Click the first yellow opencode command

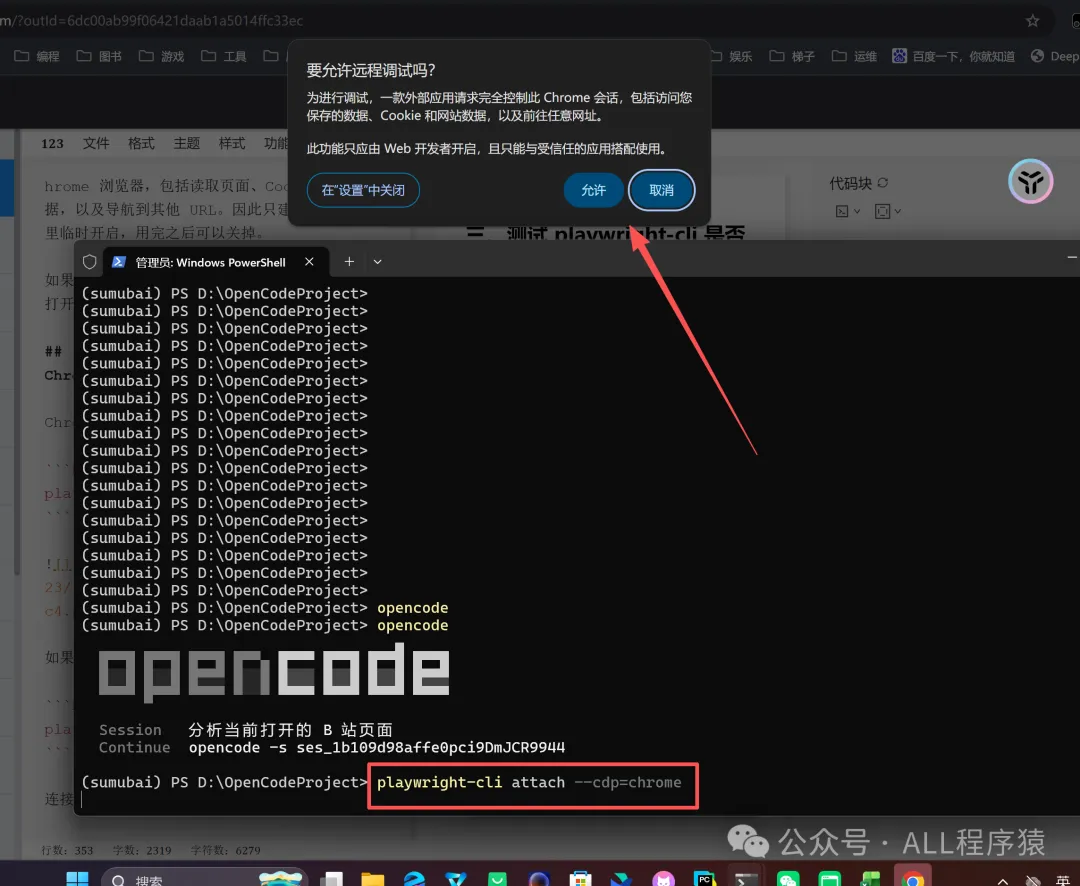413,608
